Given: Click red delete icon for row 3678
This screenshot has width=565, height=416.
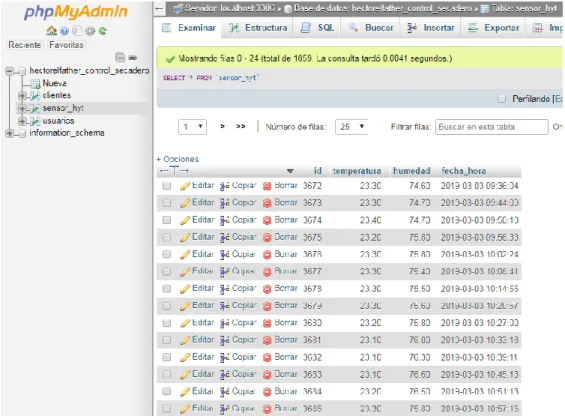Looking at the screenshot, I should 267,289.
